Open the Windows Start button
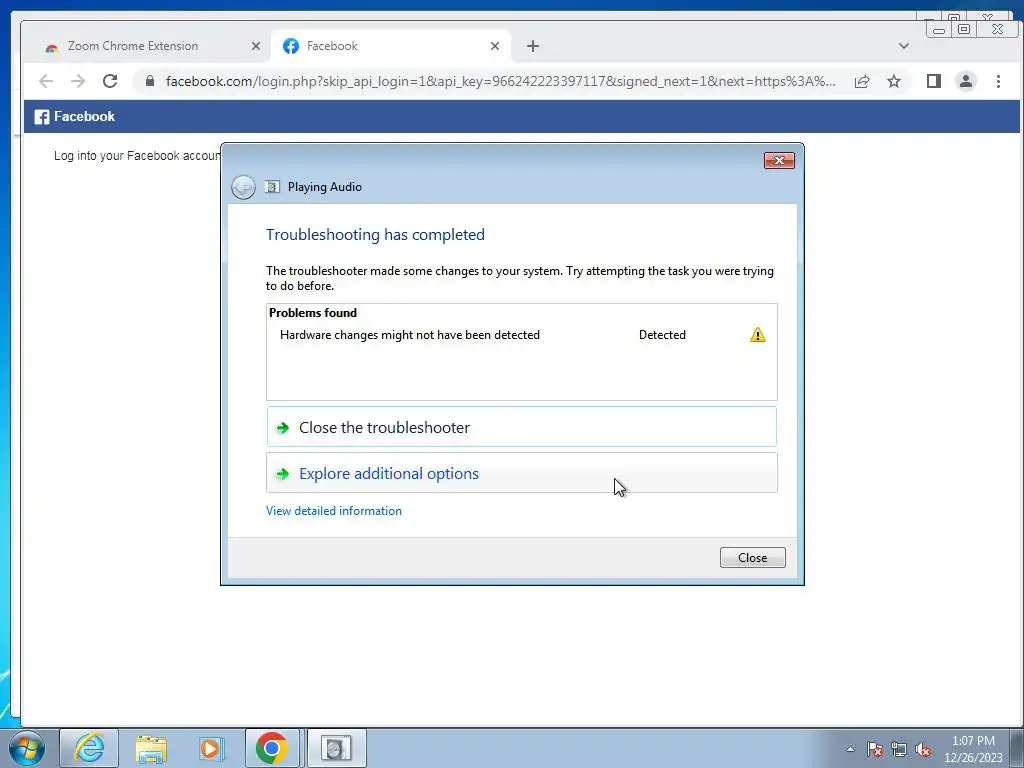Viewport: 1024px width, 768px height. [27, 748]
